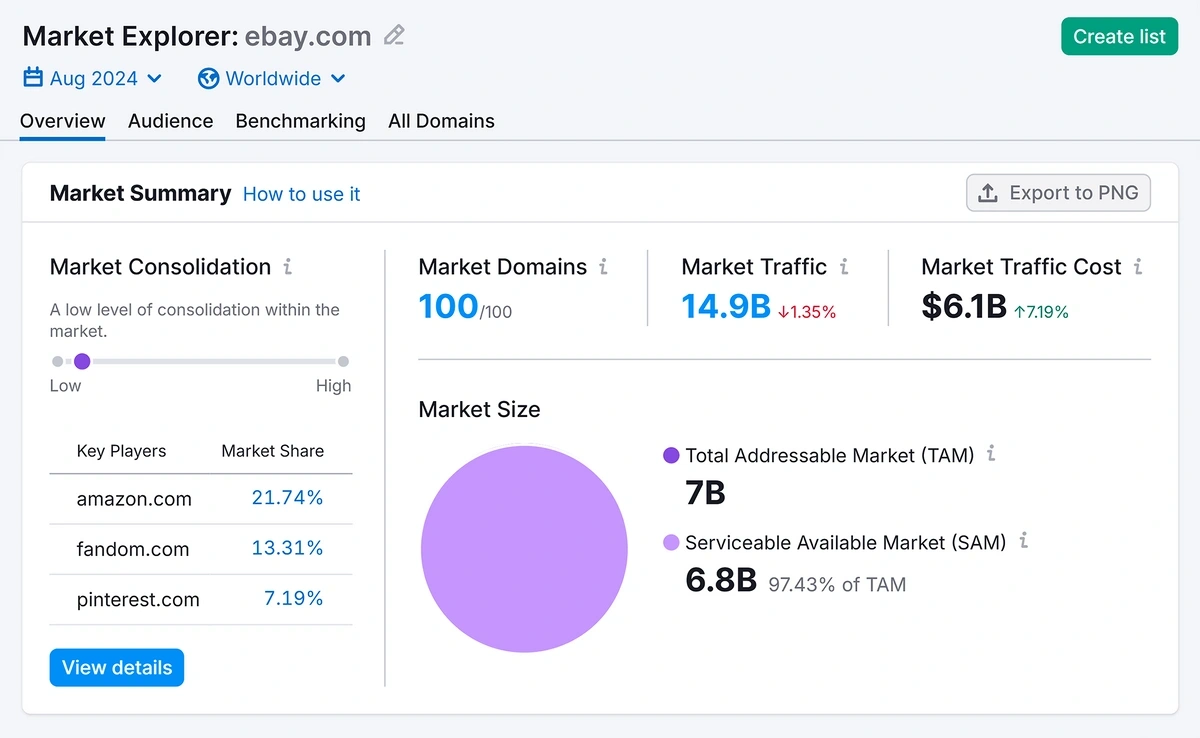This screenshot has width=1200, height=738.
Task: Show info icon for Total Addressable Market
Action: [991, 454]
